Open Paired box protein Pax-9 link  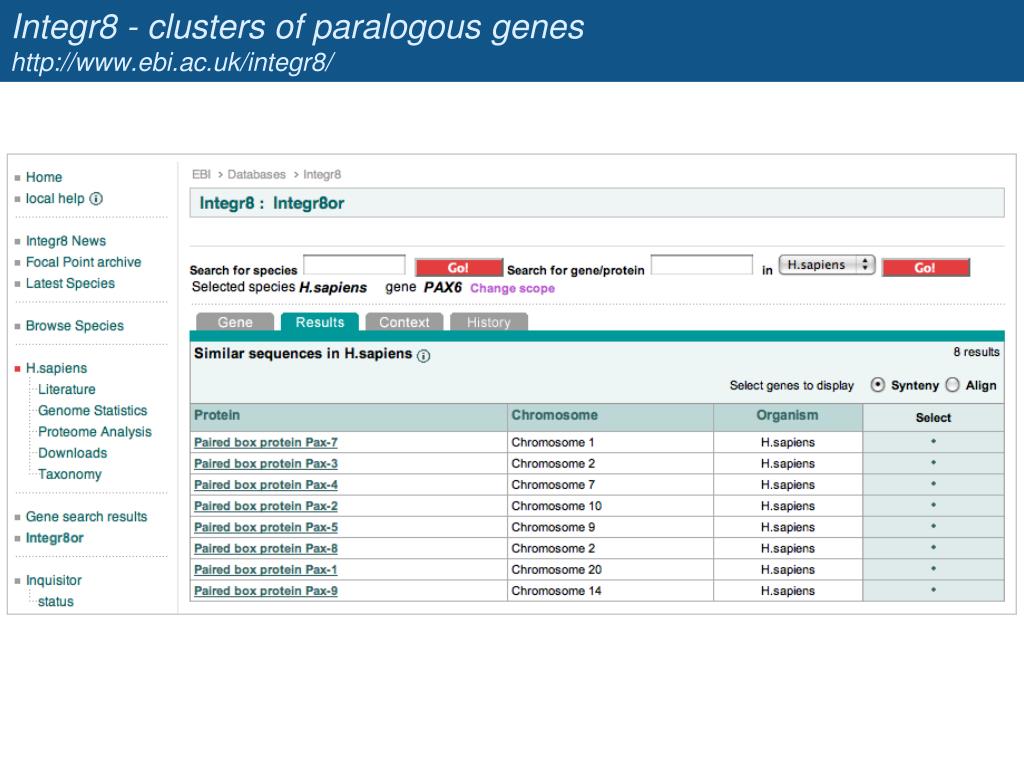pyautogui.click(x=266, y=591)
